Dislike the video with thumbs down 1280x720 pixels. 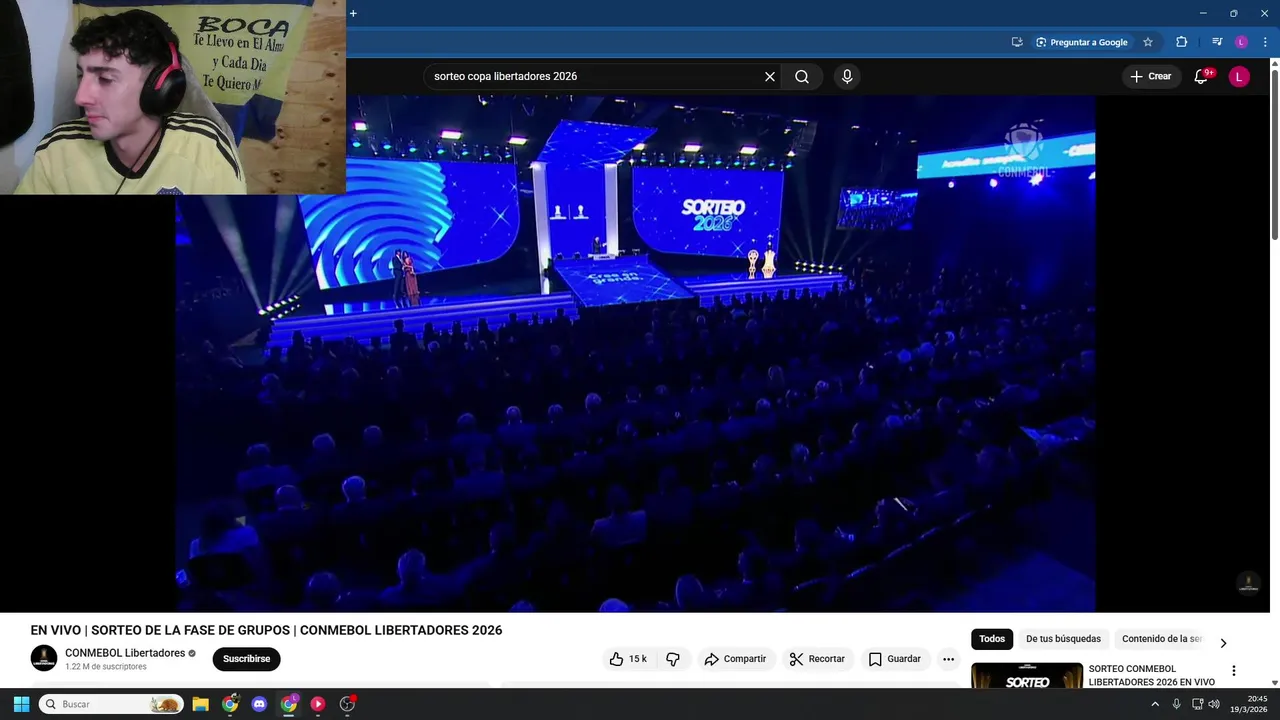click(673, 659)
